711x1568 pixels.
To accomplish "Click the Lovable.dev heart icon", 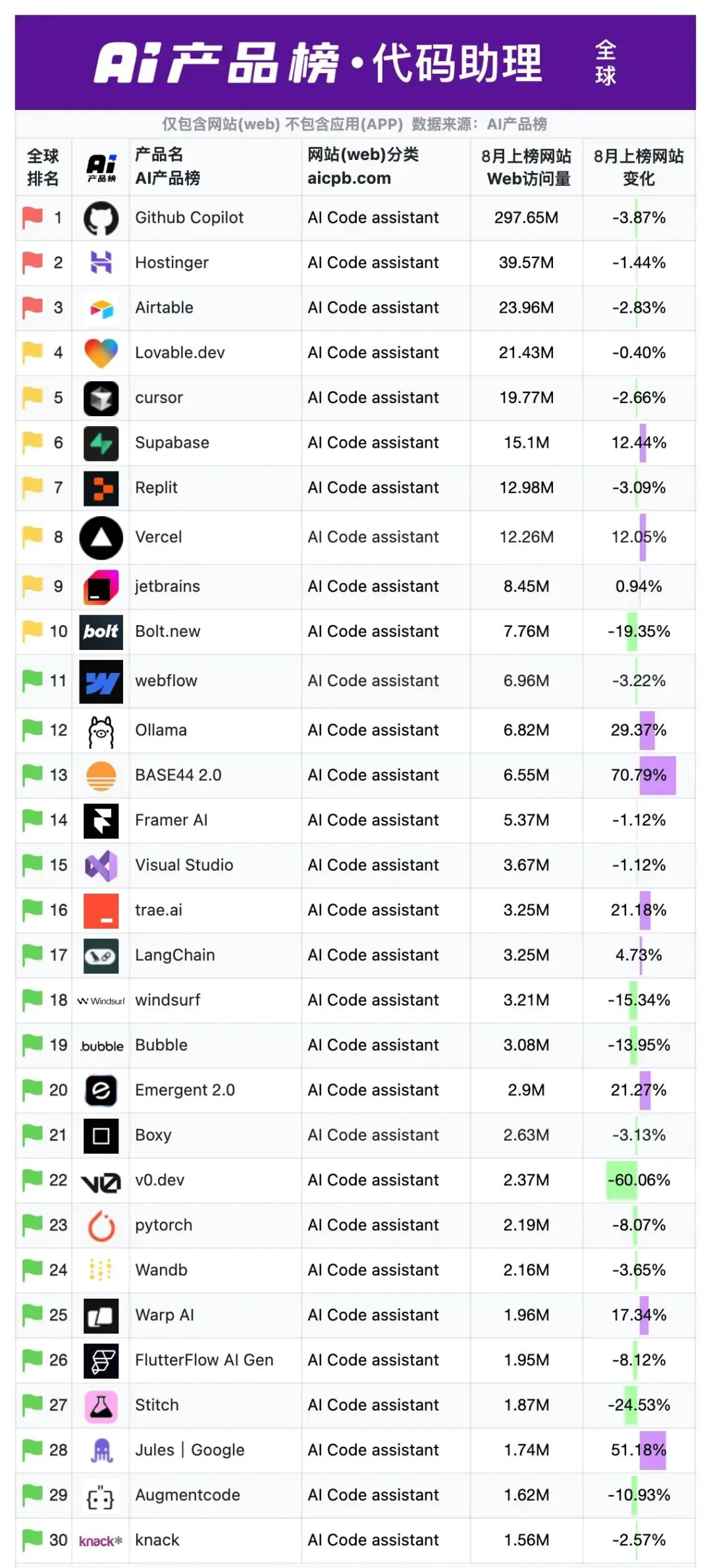I will point(101,353).
